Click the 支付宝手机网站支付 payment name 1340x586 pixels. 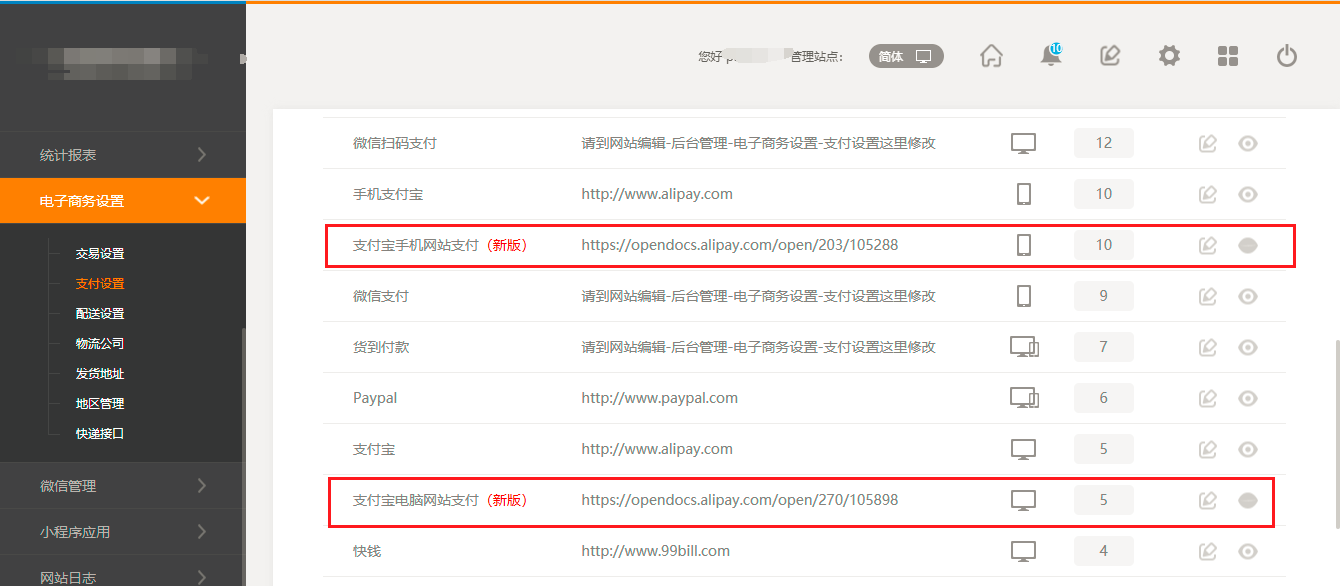tap(416, 245)
